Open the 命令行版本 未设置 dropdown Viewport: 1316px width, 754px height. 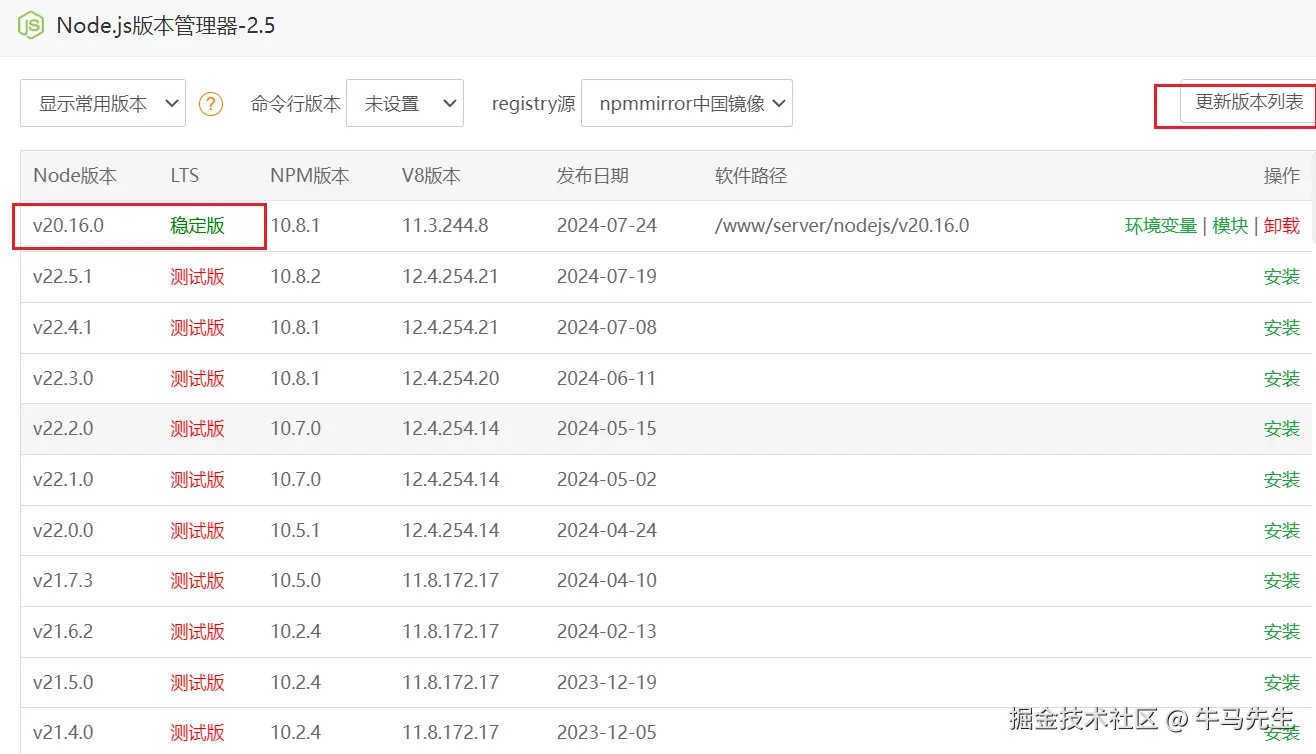click(x=405, y=103)
